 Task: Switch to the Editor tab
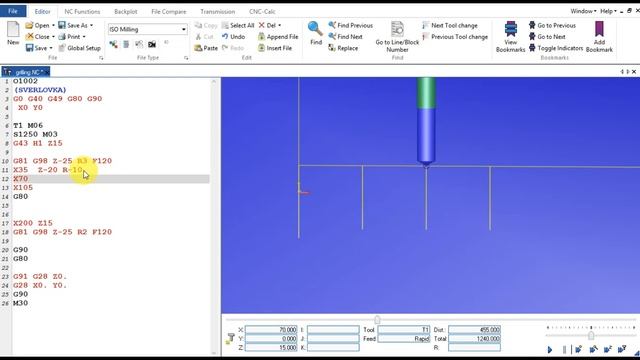[42, 11]
